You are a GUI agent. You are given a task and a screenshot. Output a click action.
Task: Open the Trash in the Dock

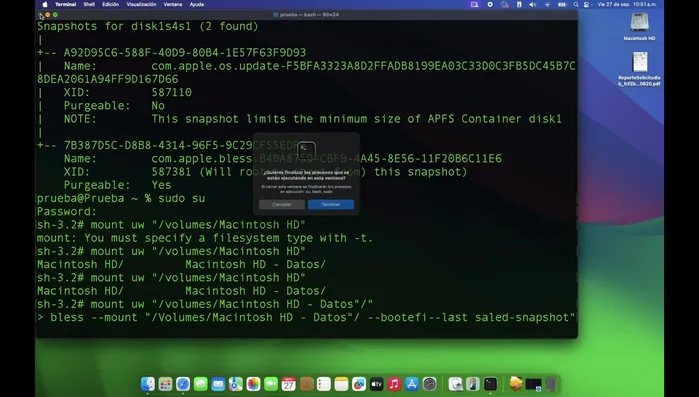point(551,384)
